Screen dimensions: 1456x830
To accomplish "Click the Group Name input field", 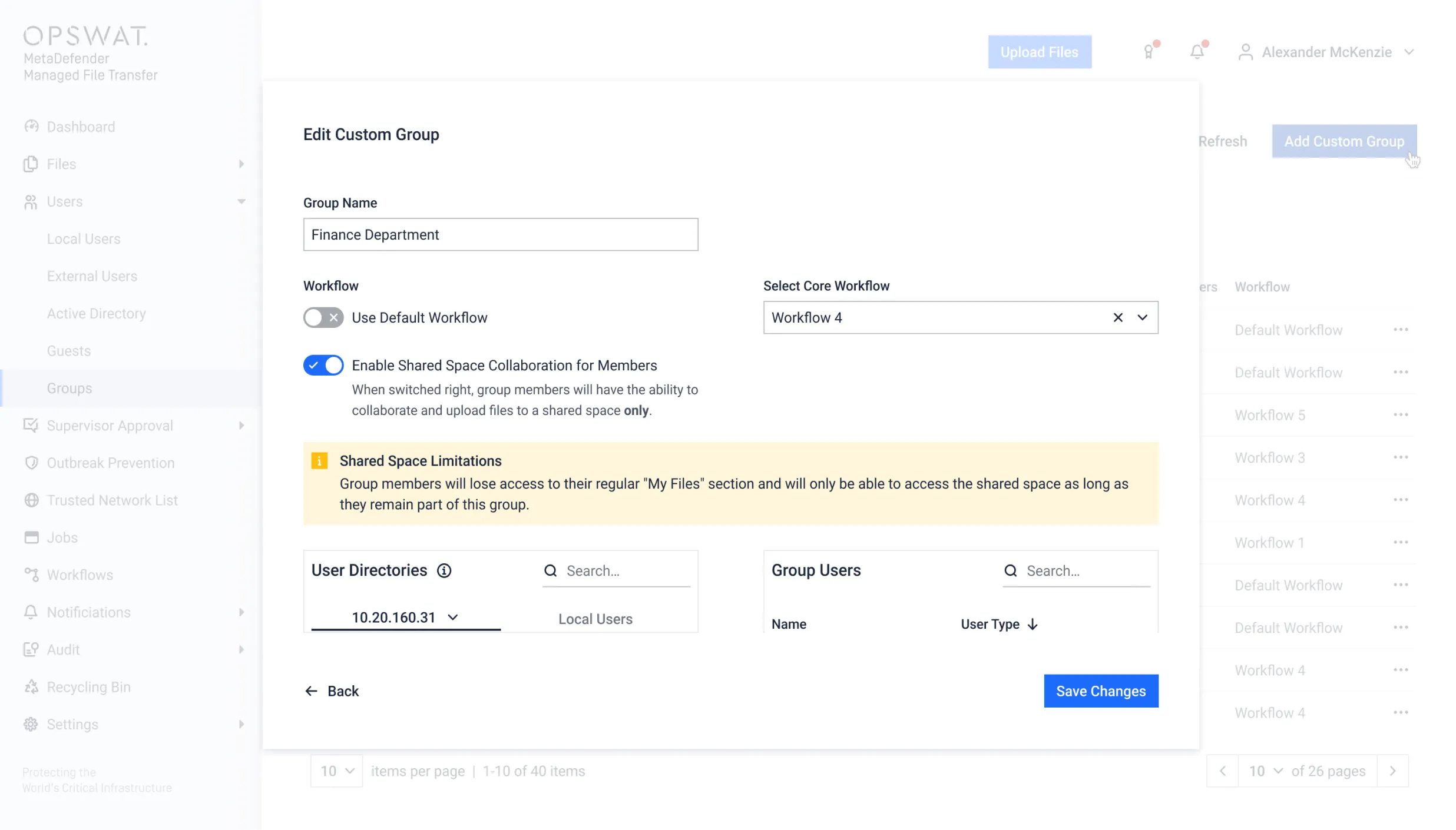I will pos(500,234).
